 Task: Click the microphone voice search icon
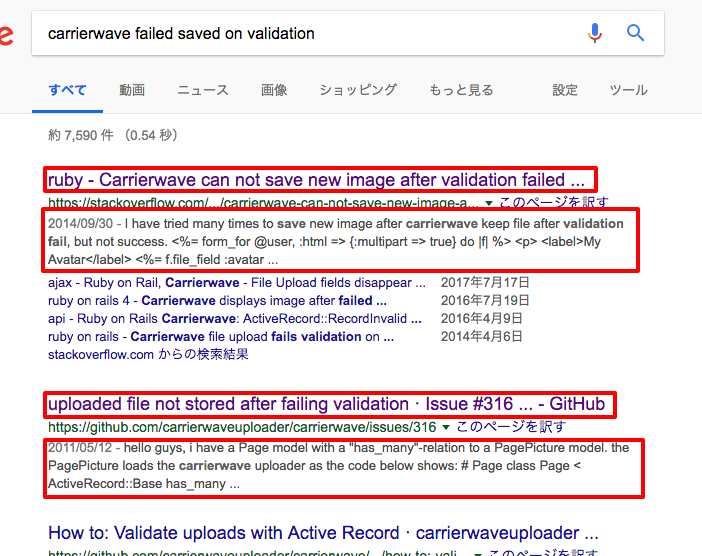click(x=595, y=33)
